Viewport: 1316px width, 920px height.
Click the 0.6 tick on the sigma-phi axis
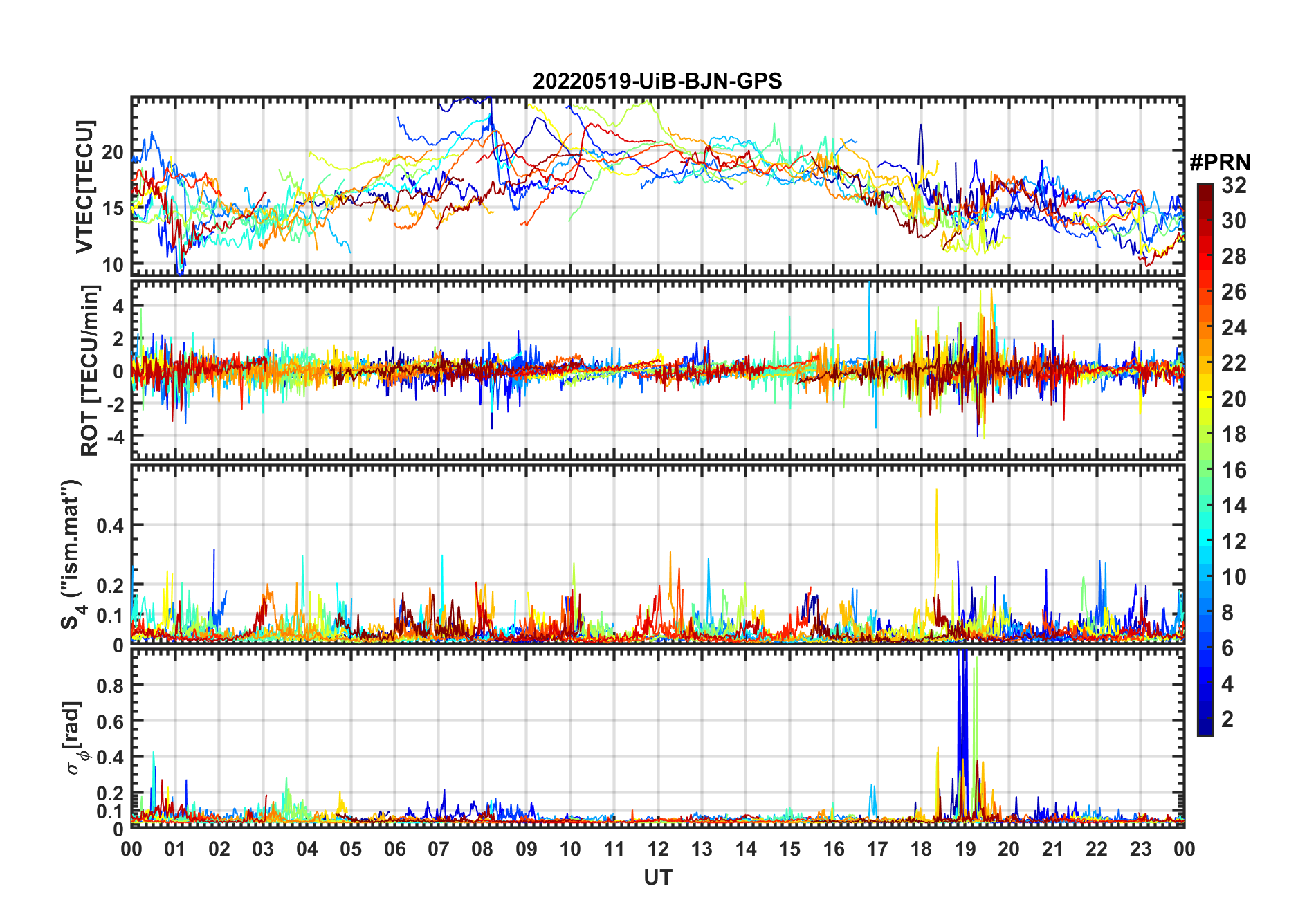click(x=110, y=721)
